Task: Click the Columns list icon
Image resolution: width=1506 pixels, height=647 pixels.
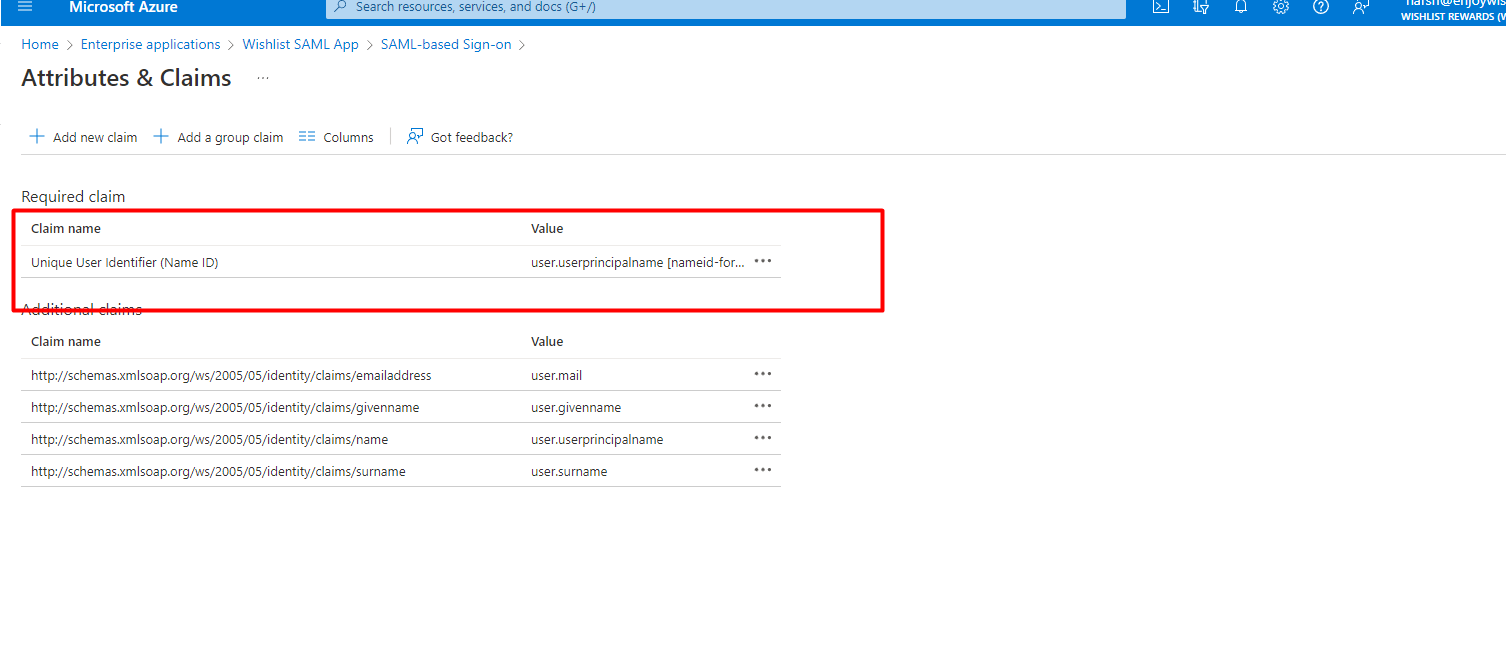Action: [307, 137]
